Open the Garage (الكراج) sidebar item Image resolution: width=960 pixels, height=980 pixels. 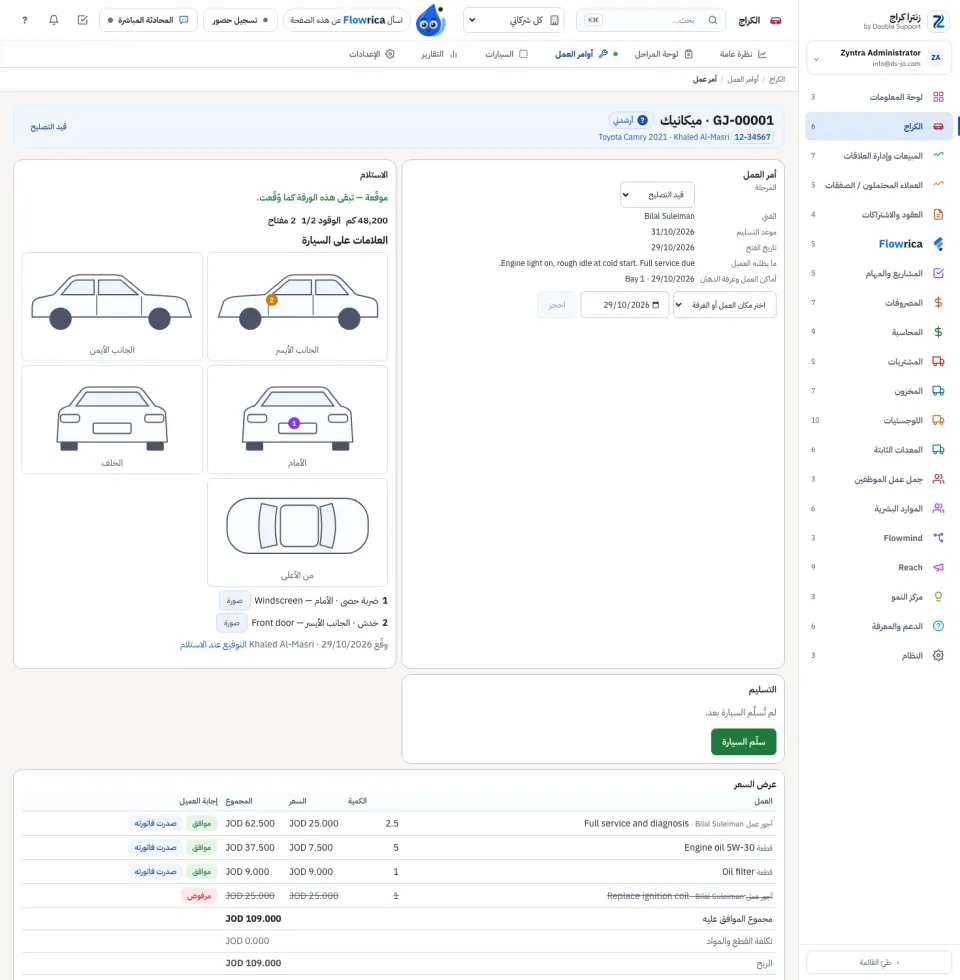click(879, 126)
